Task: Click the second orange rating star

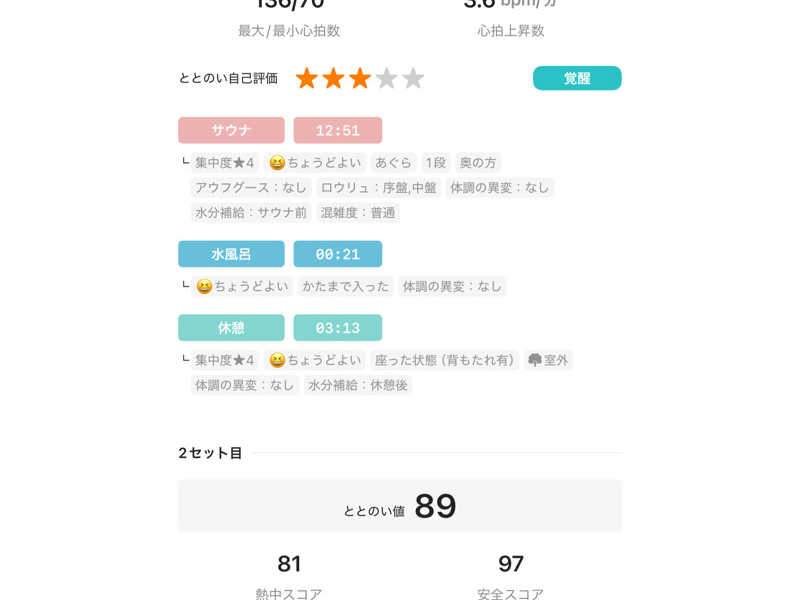Action: pyautogui.click(x=333, y=78)
